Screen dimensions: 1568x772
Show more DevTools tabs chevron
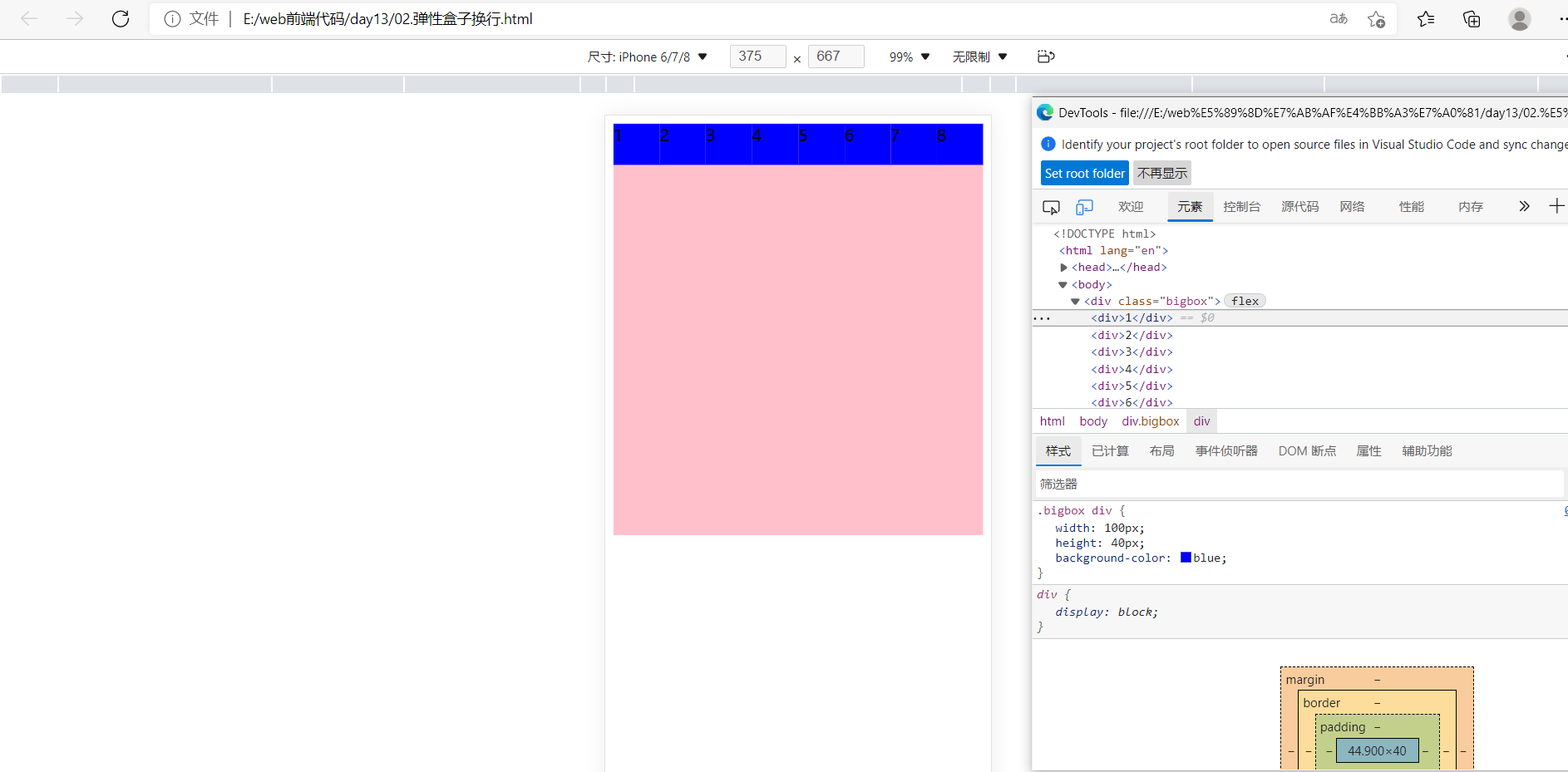click(x=1524, y=206)
